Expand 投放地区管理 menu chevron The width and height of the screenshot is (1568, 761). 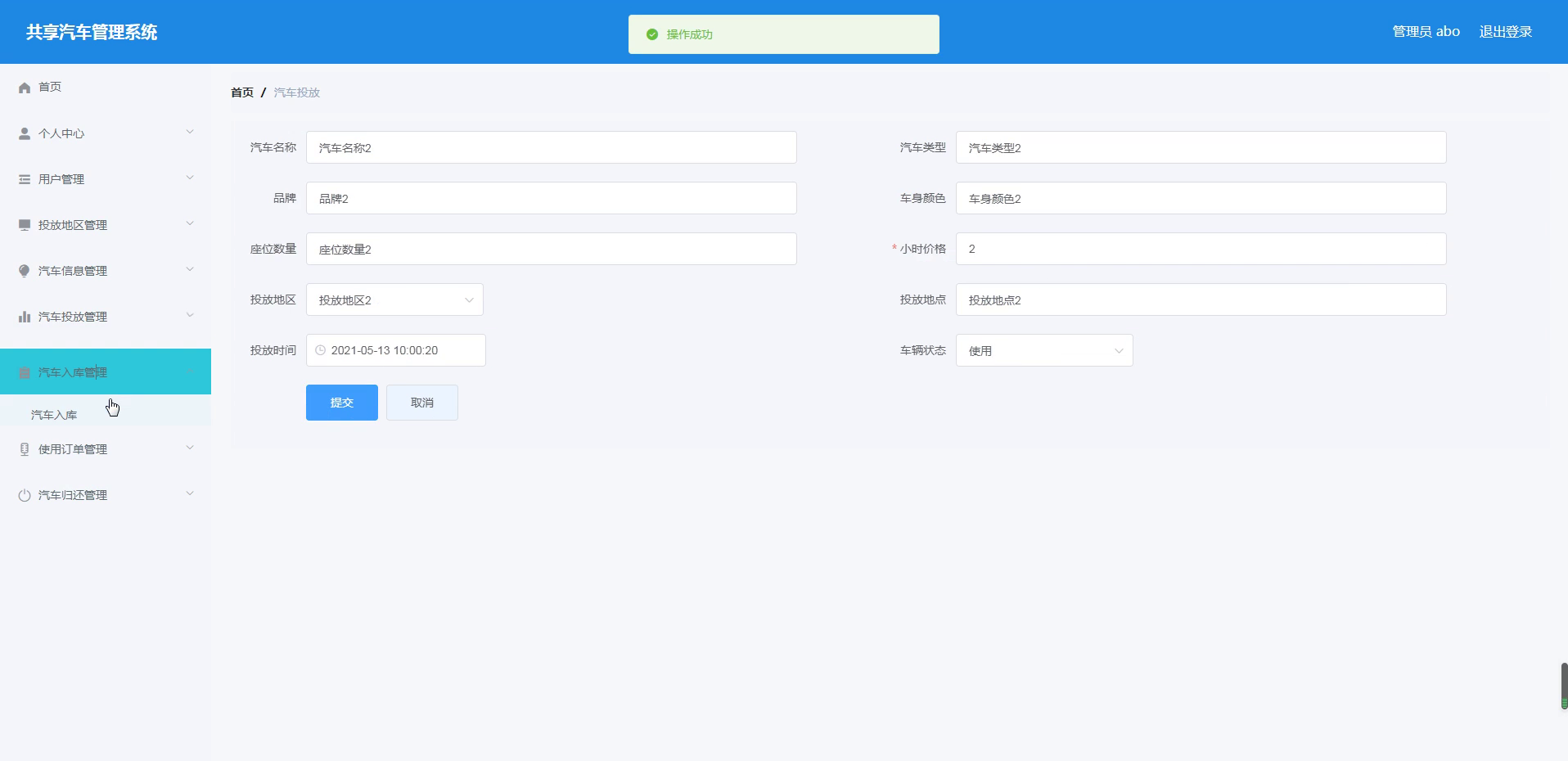point(190,223)
